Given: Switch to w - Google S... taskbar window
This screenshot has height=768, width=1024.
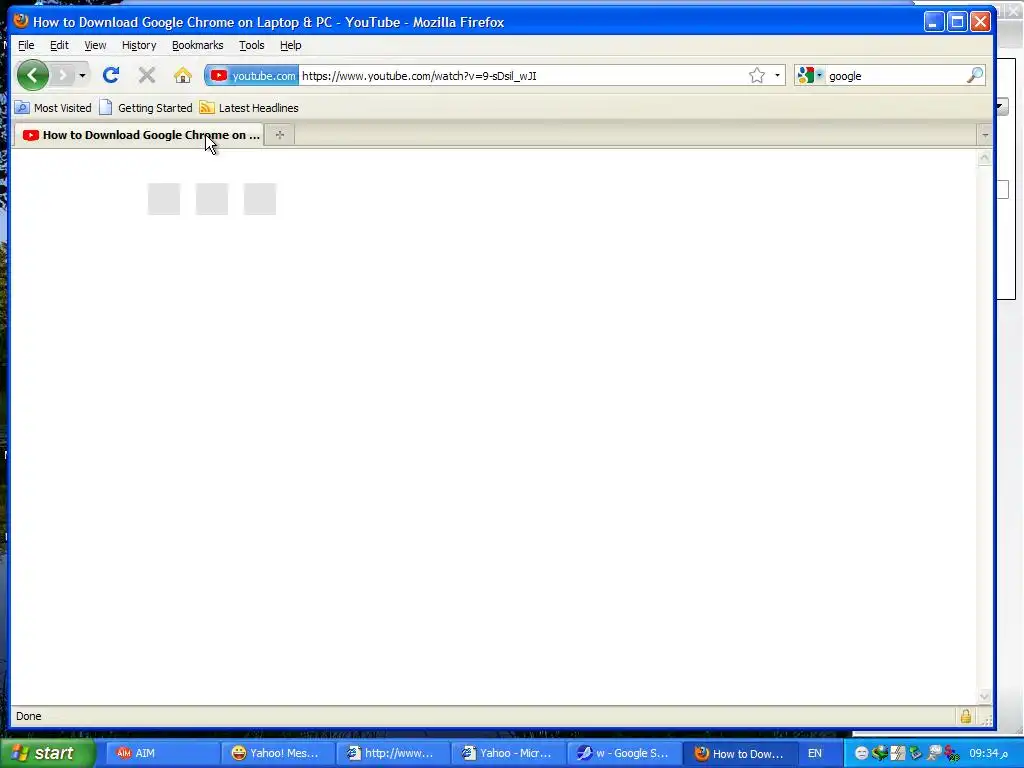Looking at the screenshot, I should pyautogui.click(x=623, y=753).
